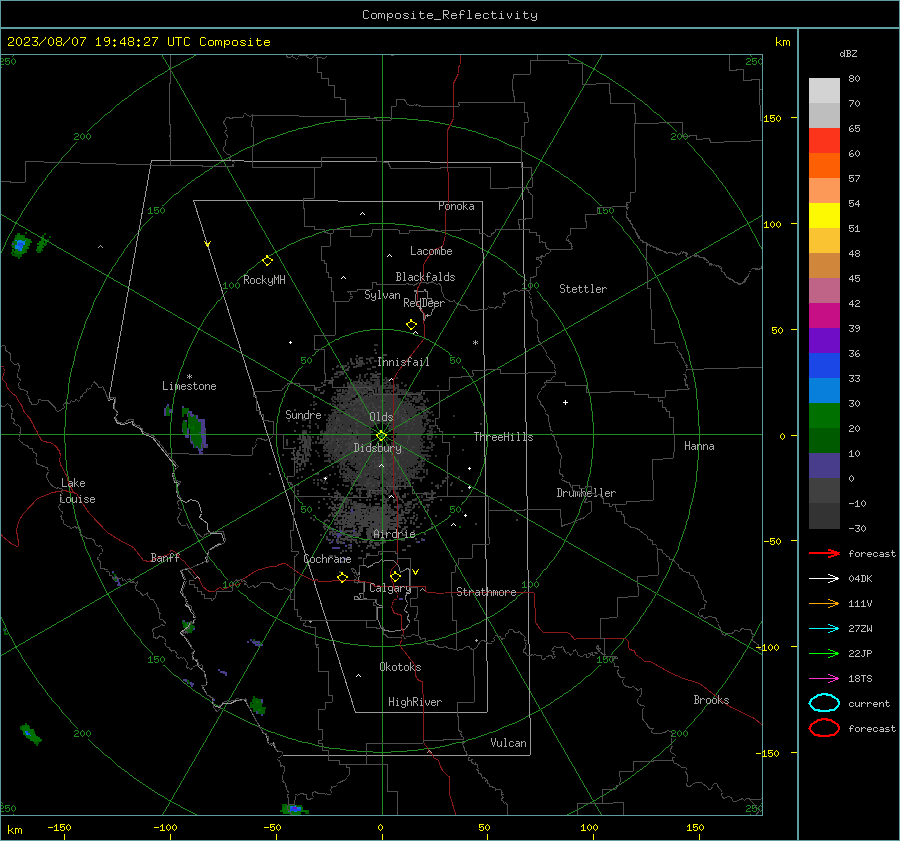Click the ThreeHills label
The height and width of the screenshot is (841, 900).
(x=503, y=437)
